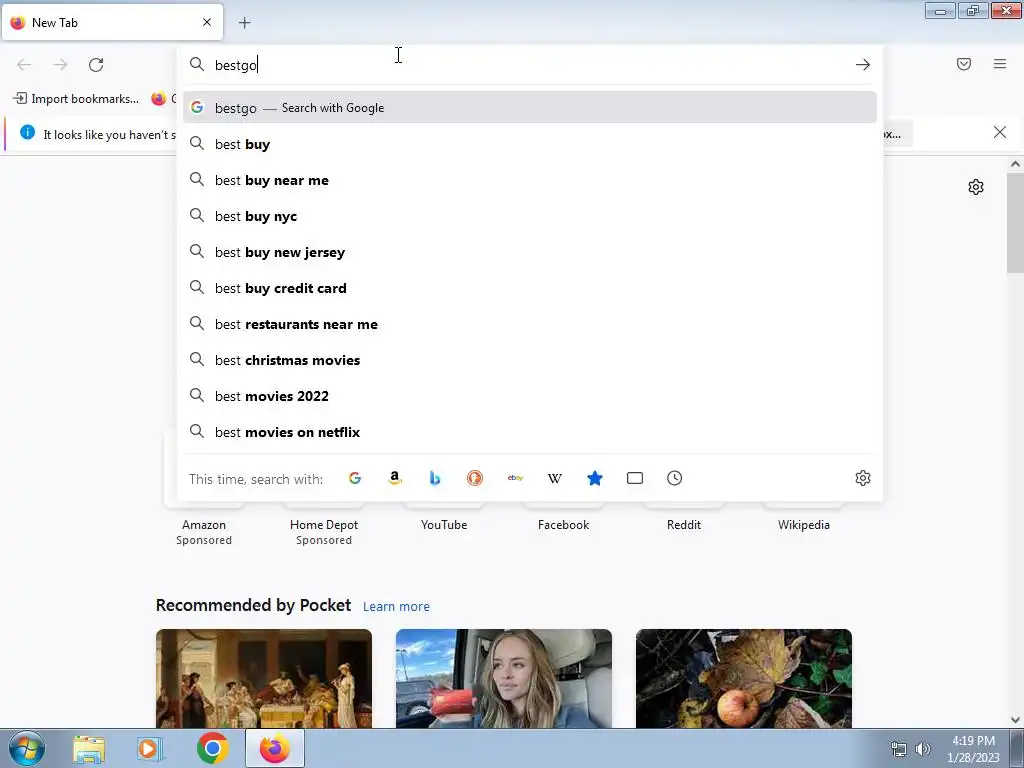Click the Firefox taskbar button
Screen dimensions: 1024x768
coord(275,748)
